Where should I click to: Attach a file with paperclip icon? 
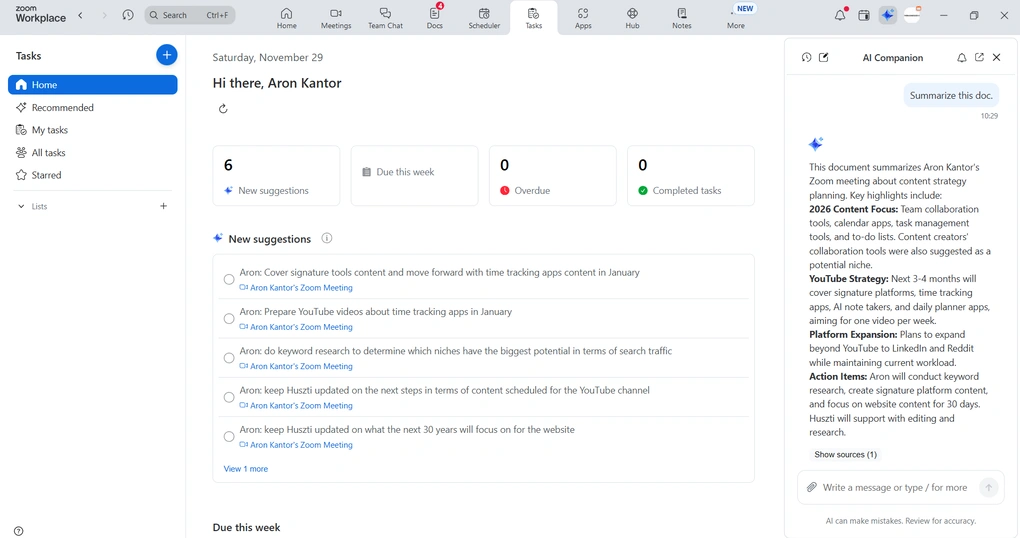[x=811, y=487]
